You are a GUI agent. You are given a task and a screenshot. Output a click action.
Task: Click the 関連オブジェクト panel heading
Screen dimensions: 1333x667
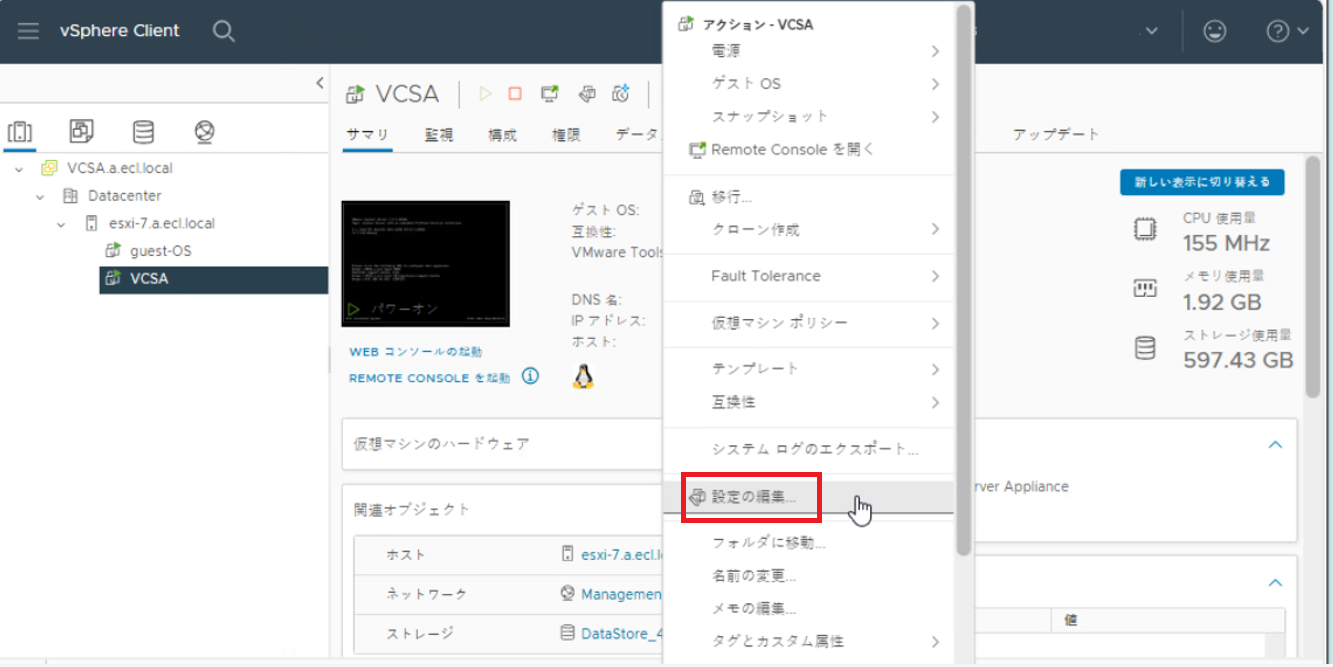(412, 509)
